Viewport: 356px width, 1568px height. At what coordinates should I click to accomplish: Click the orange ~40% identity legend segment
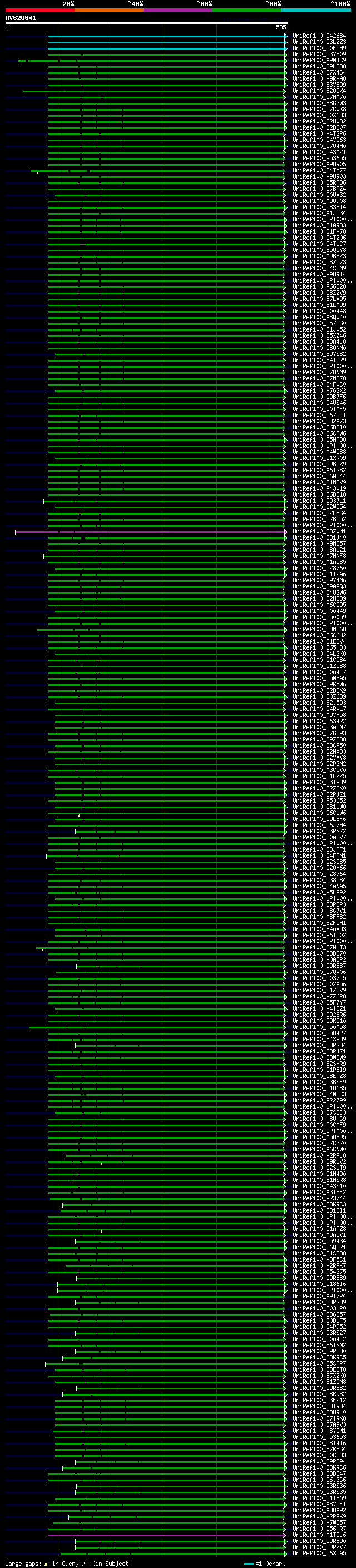109,10
